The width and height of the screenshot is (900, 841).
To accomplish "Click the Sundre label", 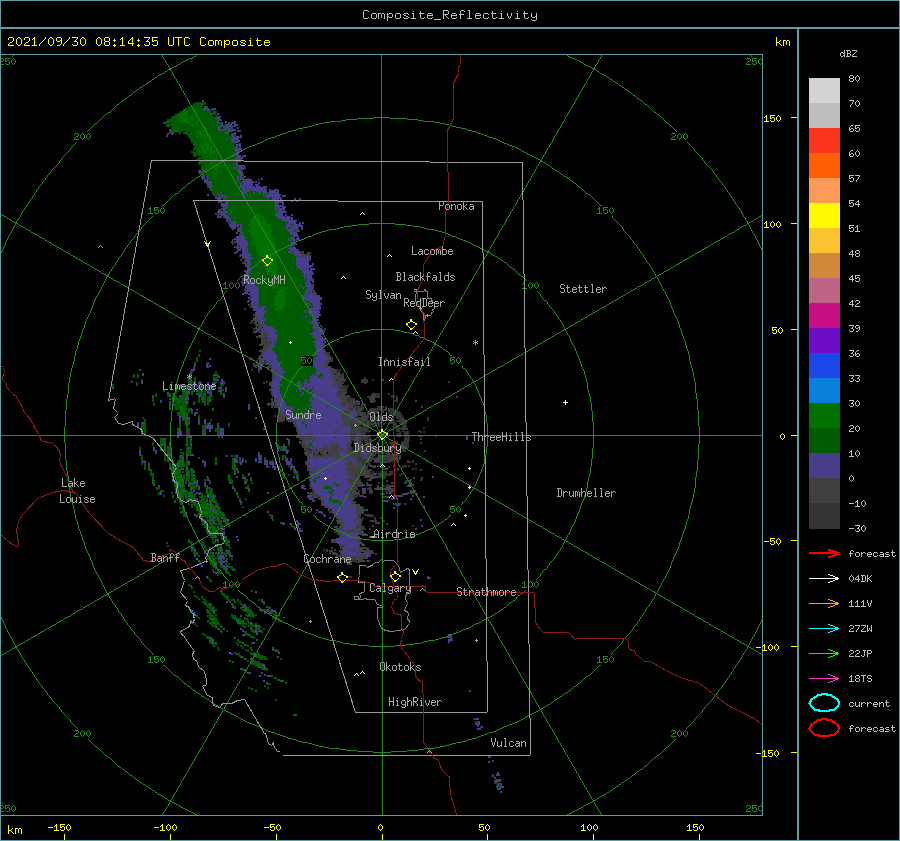I will tap(303, 414).
